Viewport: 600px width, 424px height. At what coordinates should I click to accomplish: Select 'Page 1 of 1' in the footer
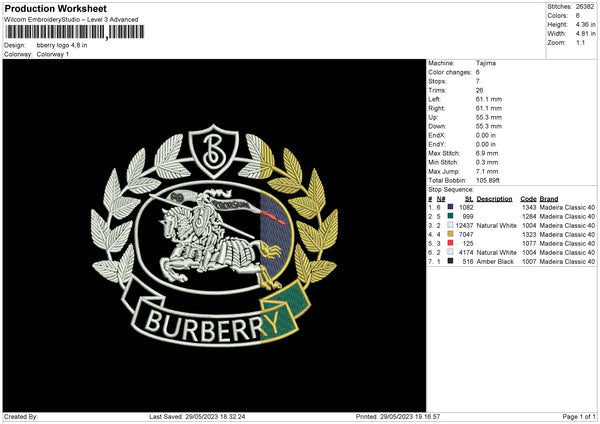pyautogui.click(x=579, y=416)
